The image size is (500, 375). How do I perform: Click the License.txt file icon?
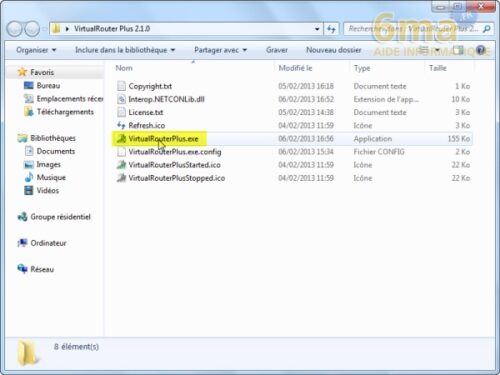(x=121, y=112)
